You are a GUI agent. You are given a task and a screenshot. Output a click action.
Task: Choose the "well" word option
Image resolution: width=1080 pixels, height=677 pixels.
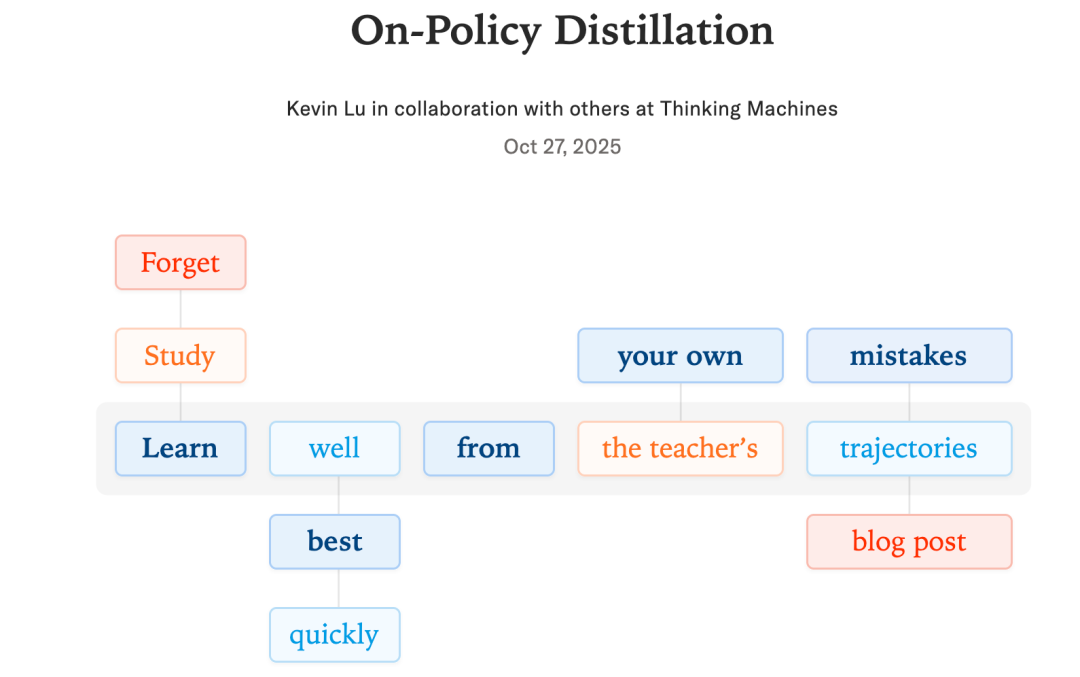tap(334, 449)
